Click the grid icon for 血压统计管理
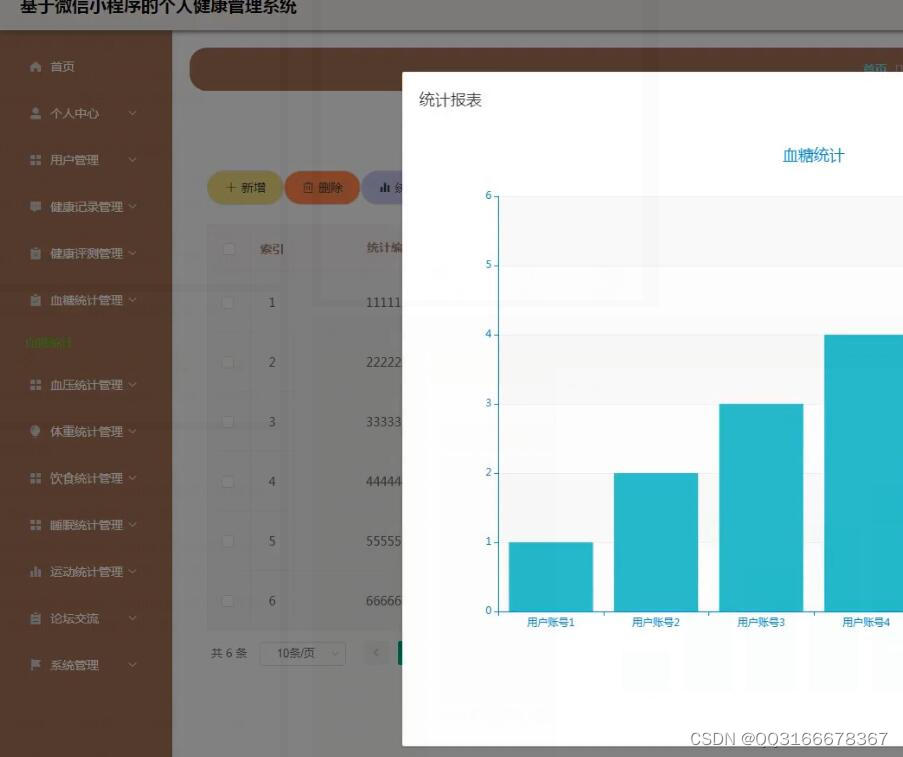This screenshot has height=757, width=903. (36, 385)
